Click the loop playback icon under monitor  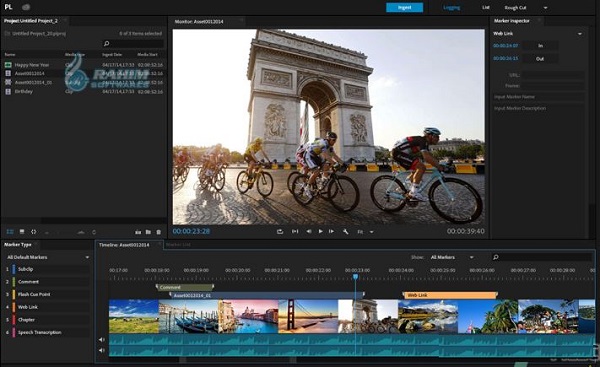tap(280, 232)
